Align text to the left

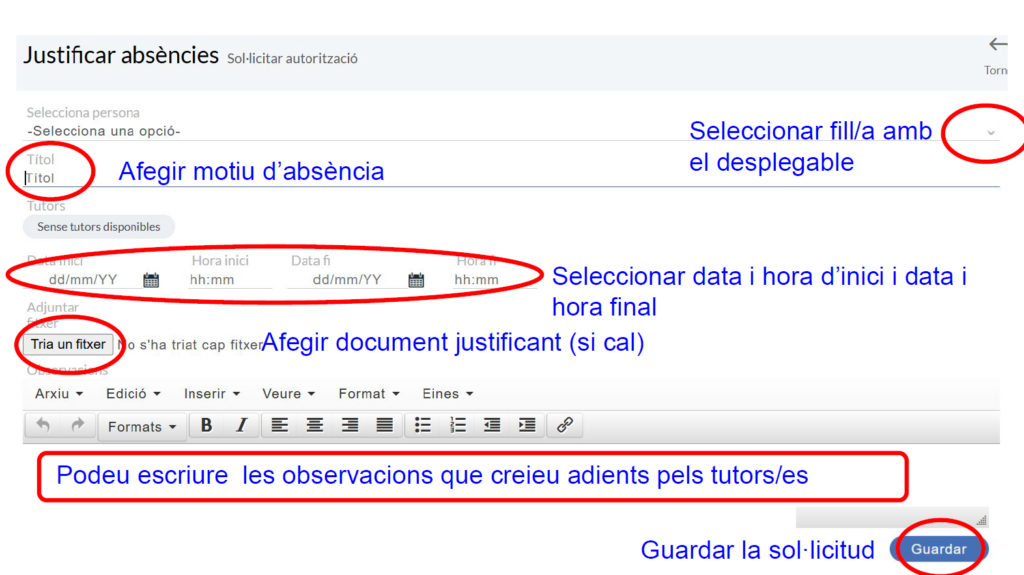click(x=279, y=425)
